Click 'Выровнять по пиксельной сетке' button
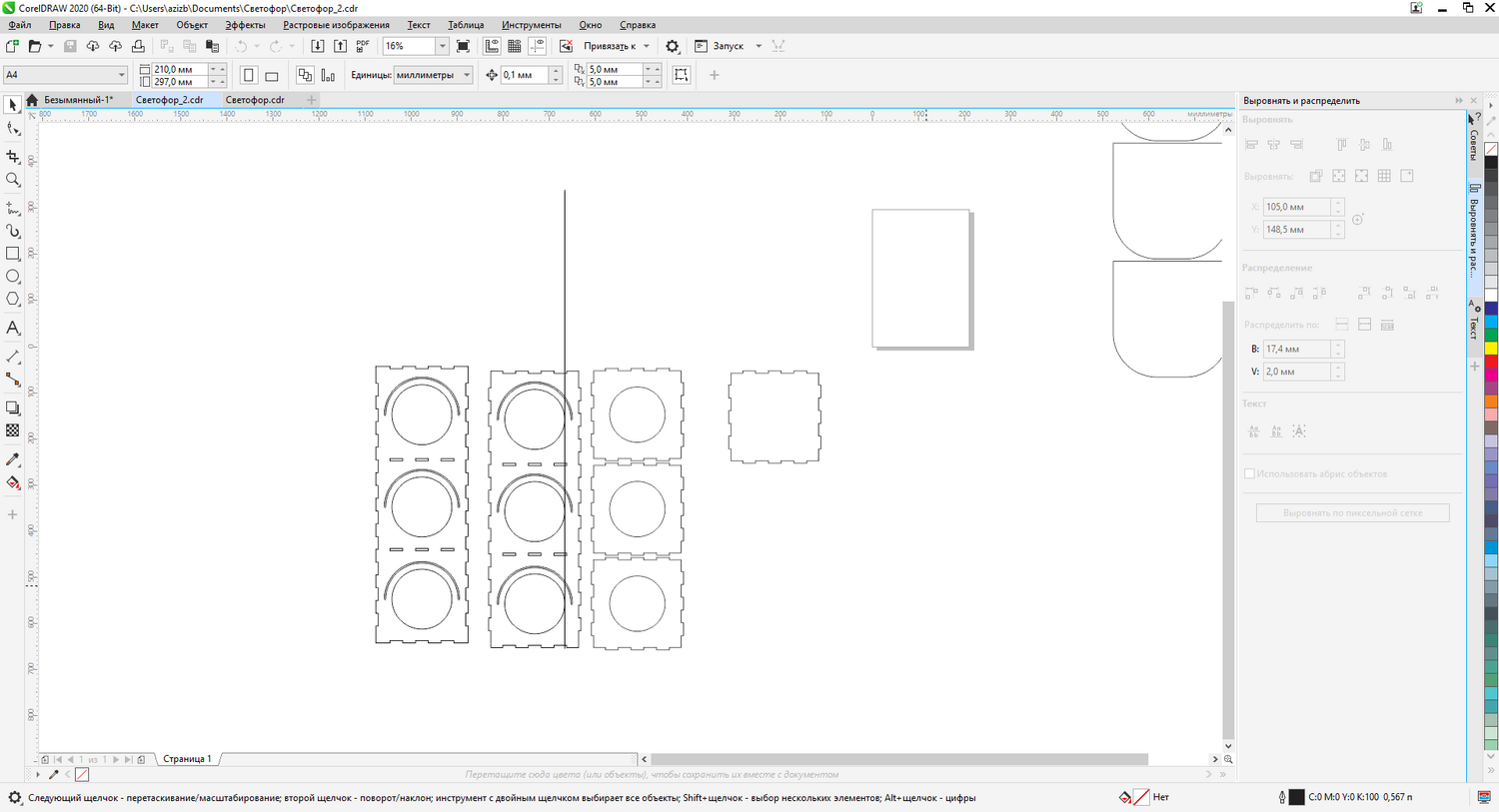Screen dimensions: 1499x812 pyautogui.click(x=1352, y=512)
